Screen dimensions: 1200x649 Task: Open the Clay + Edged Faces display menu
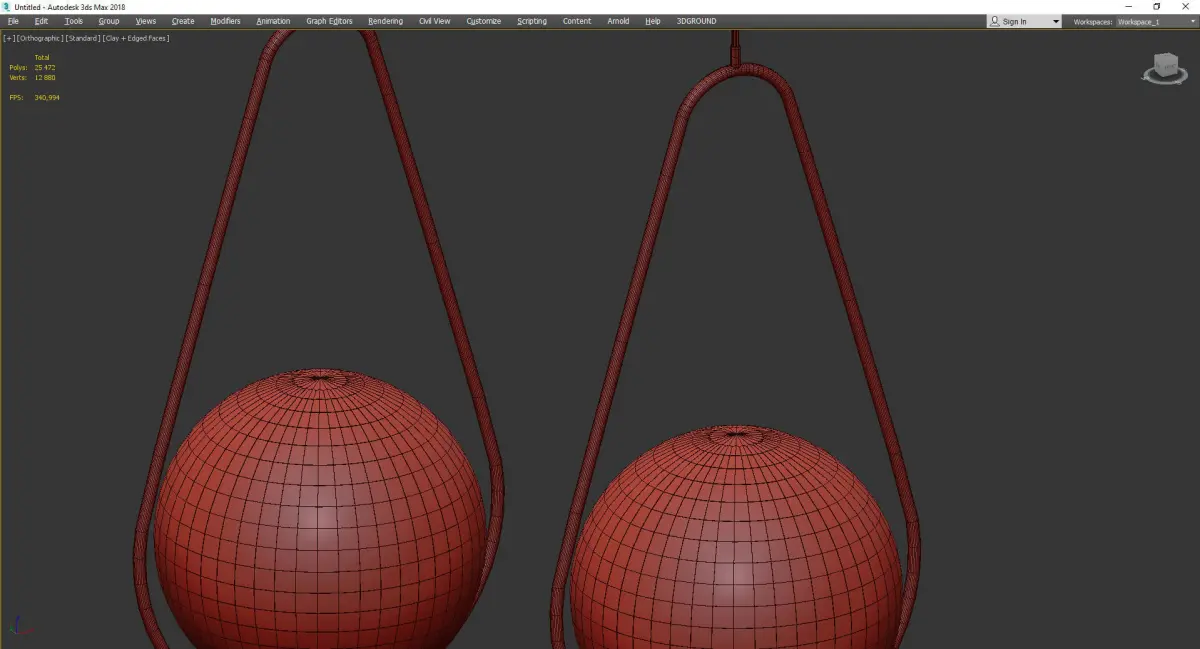135,38
